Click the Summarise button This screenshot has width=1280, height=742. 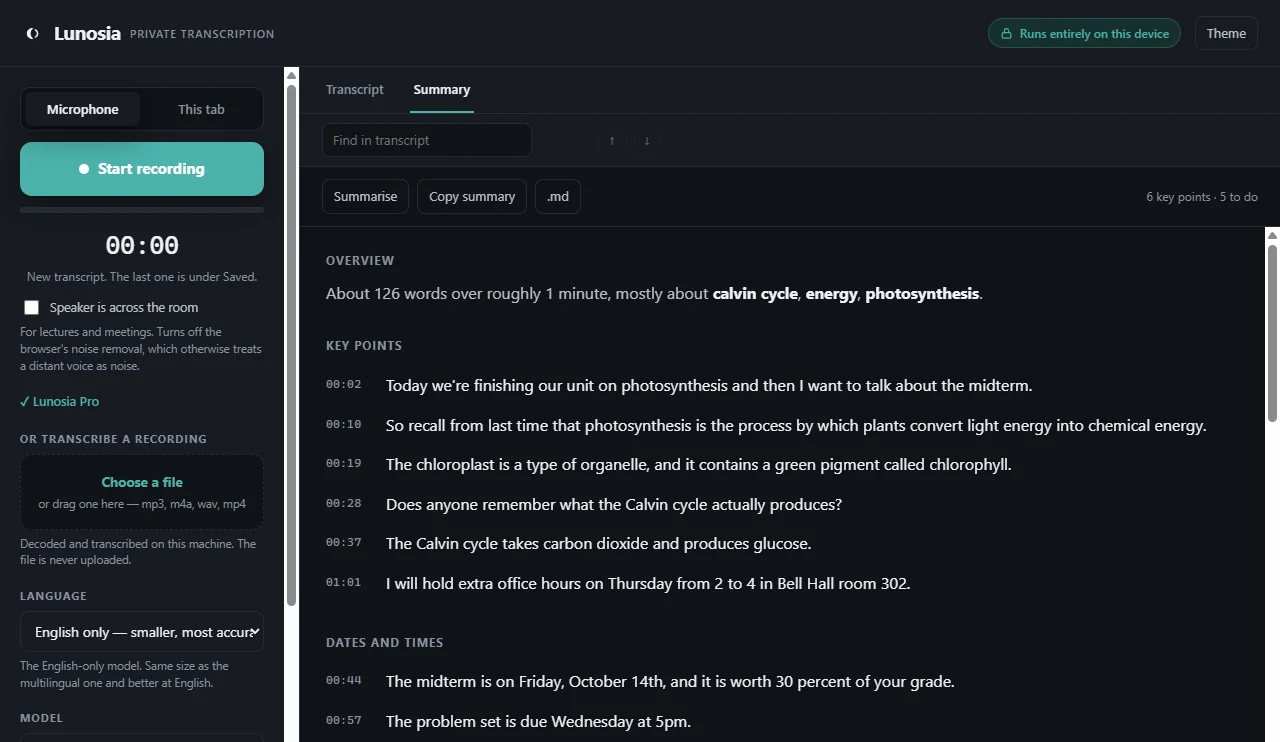[x=365, y=196]
